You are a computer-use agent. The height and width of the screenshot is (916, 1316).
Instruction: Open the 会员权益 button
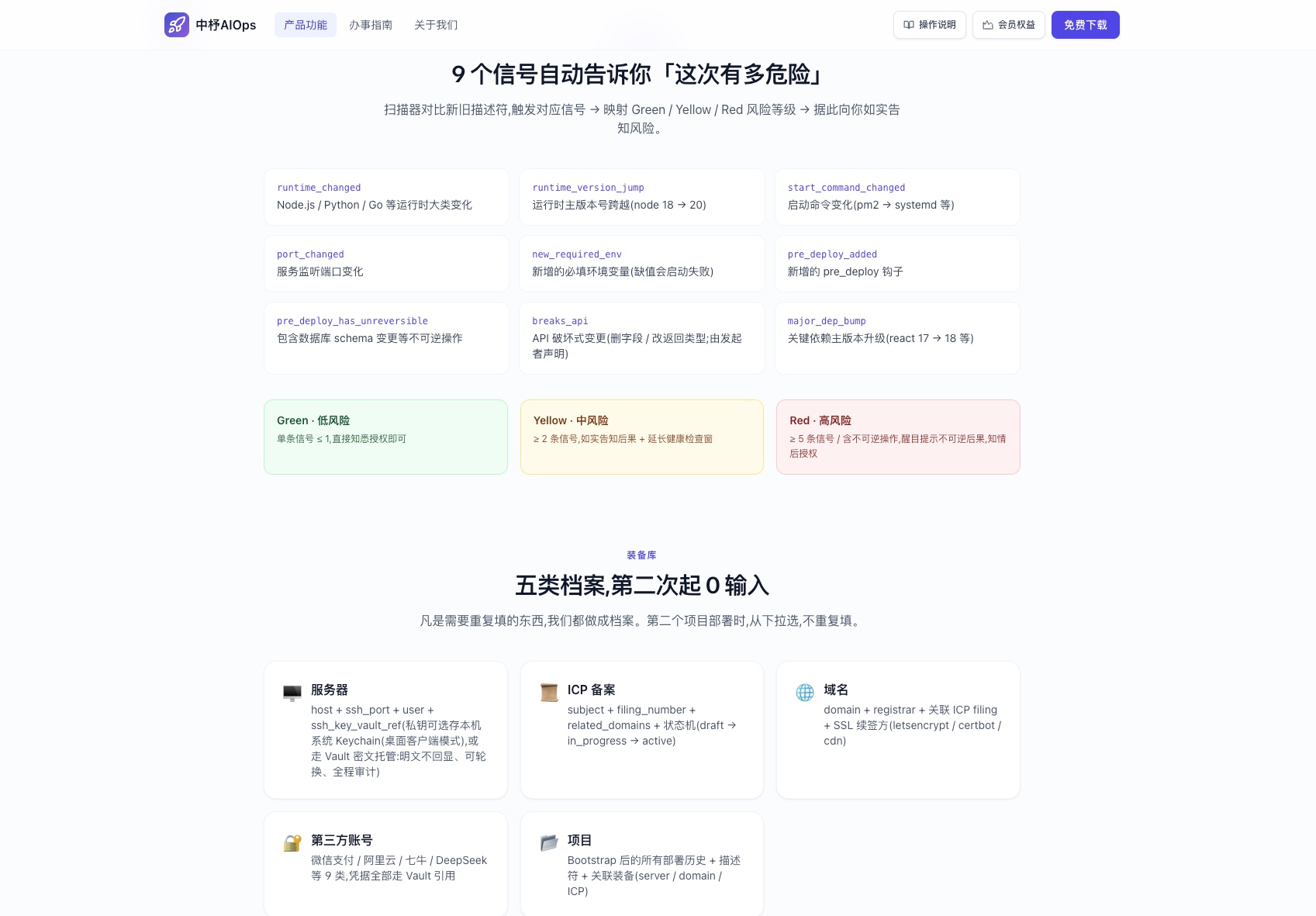(x=1009, y=25)
